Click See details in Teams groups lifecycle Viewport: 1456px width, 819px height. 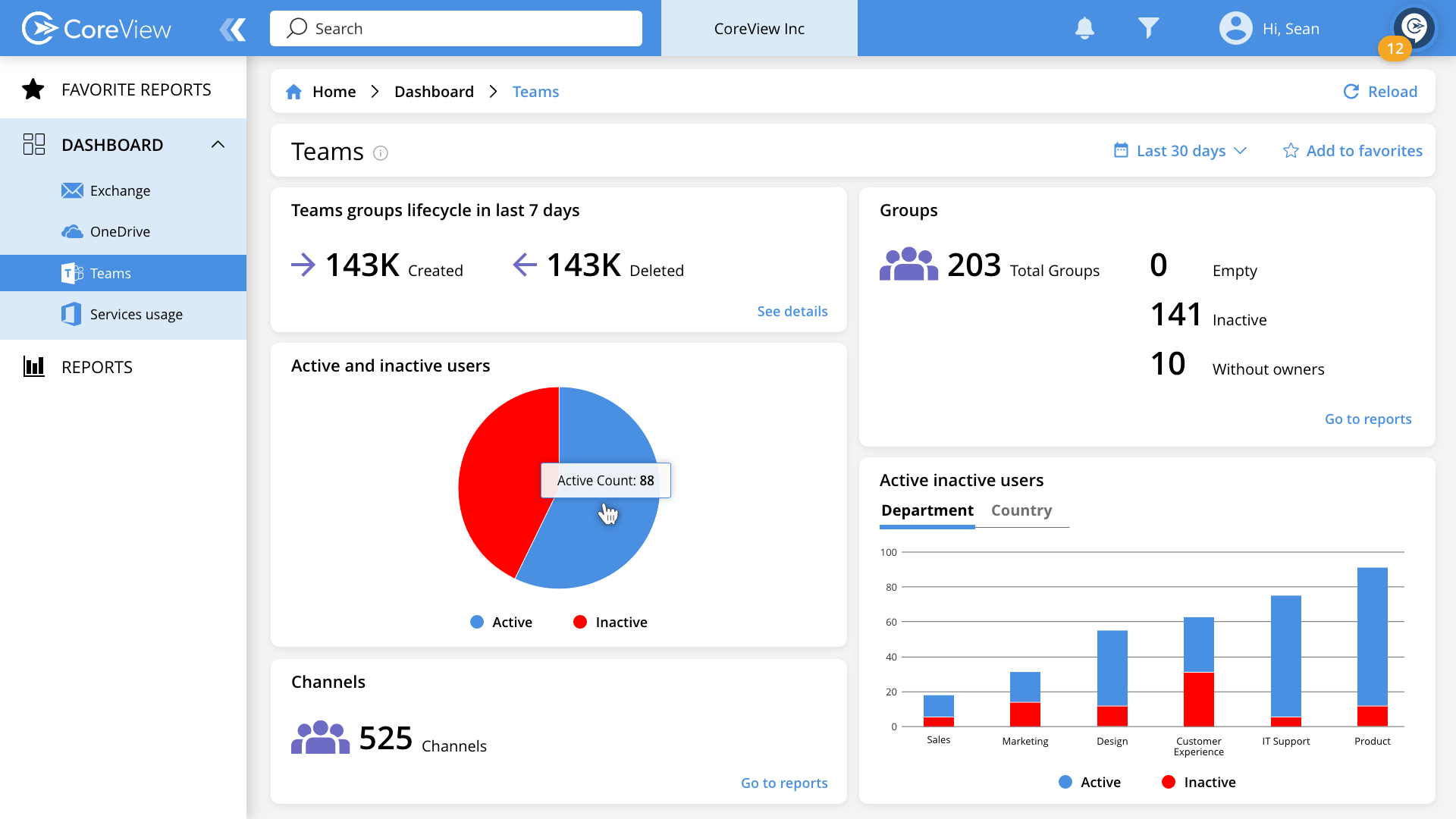tap(792, 311)
